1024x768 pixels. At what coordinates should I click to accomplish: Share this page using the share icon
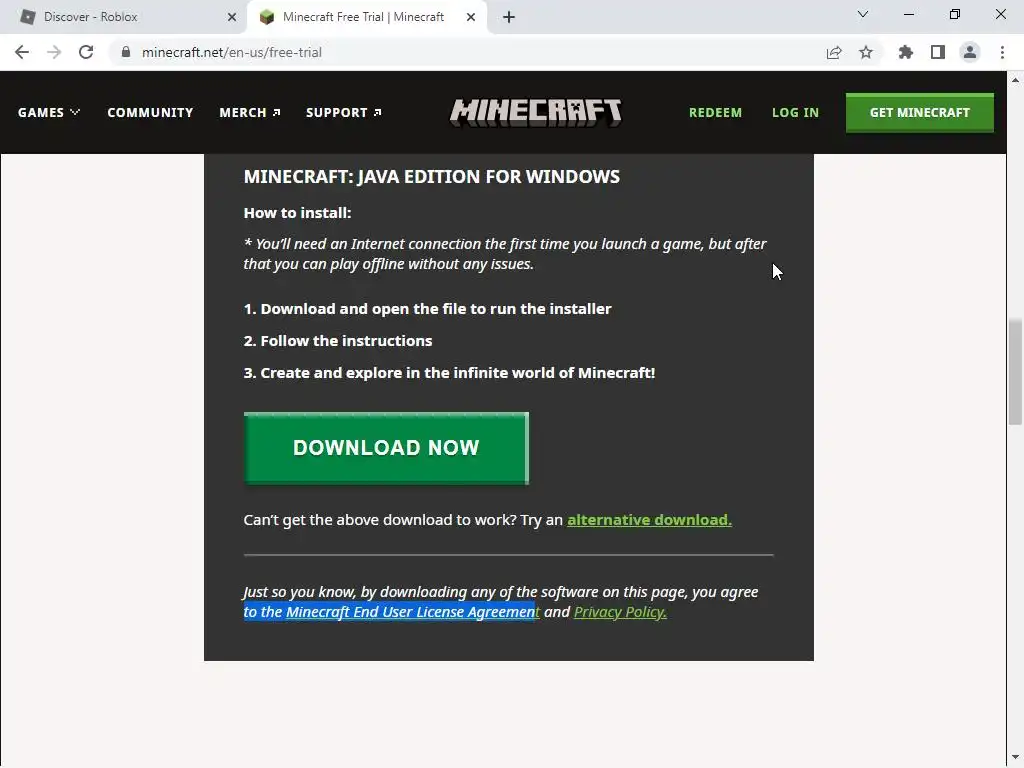834,52
